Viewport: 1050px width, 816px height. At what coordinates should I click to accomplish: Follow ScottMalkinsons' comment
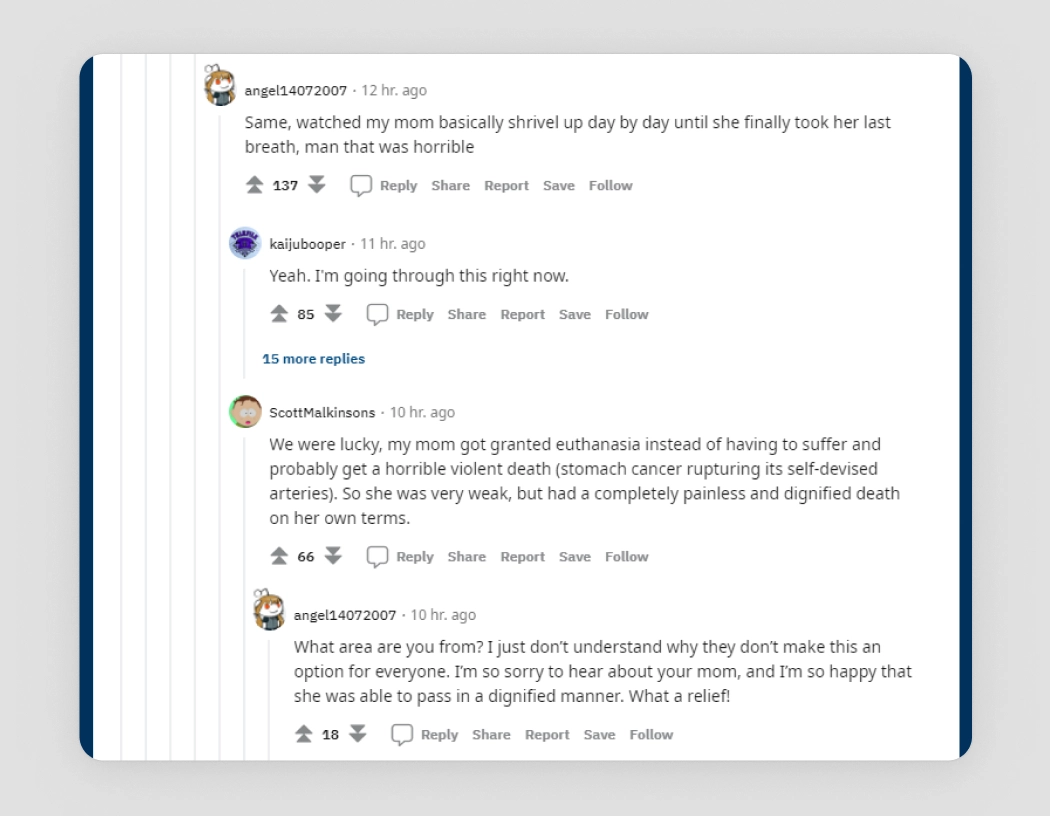coord(626,556)
